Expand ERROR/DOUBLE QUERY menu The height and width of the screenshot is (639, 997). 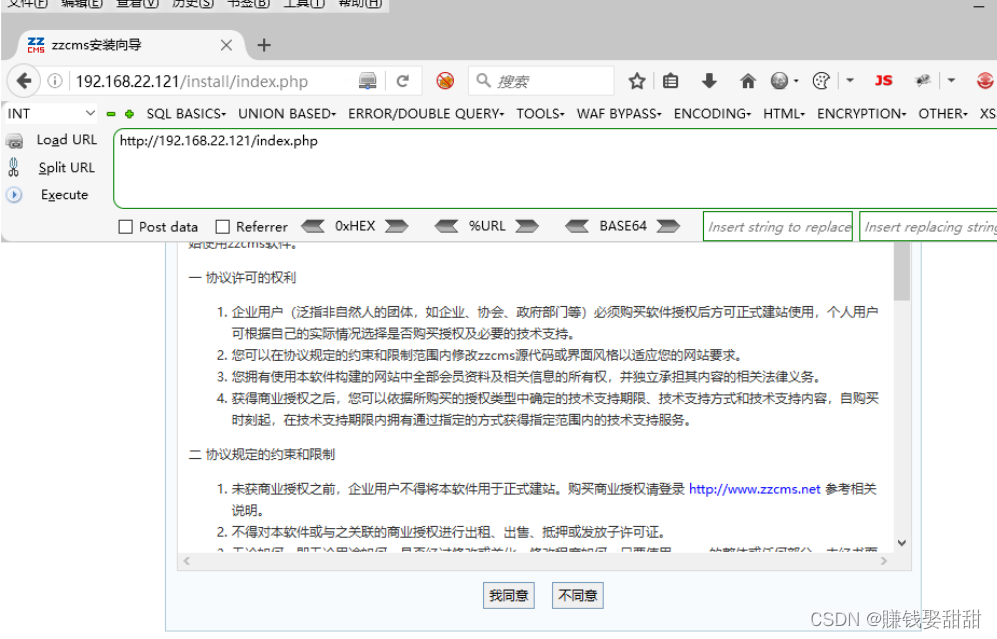click(x=426, y=114)
